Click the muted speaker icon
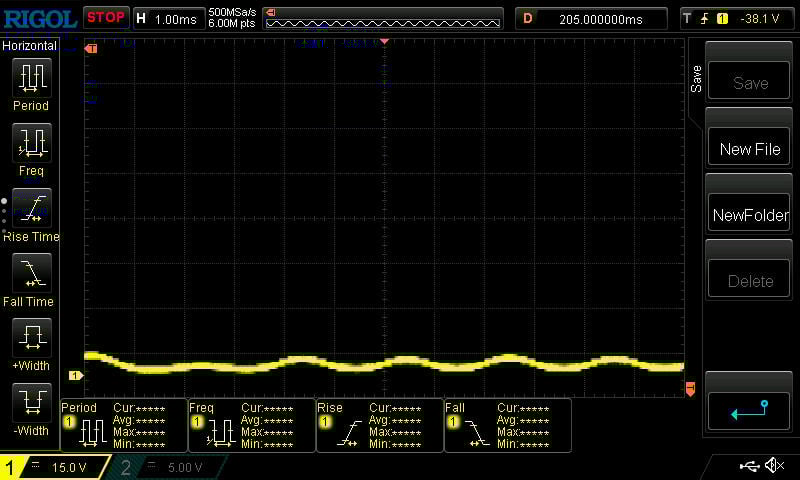 [774, 466]
